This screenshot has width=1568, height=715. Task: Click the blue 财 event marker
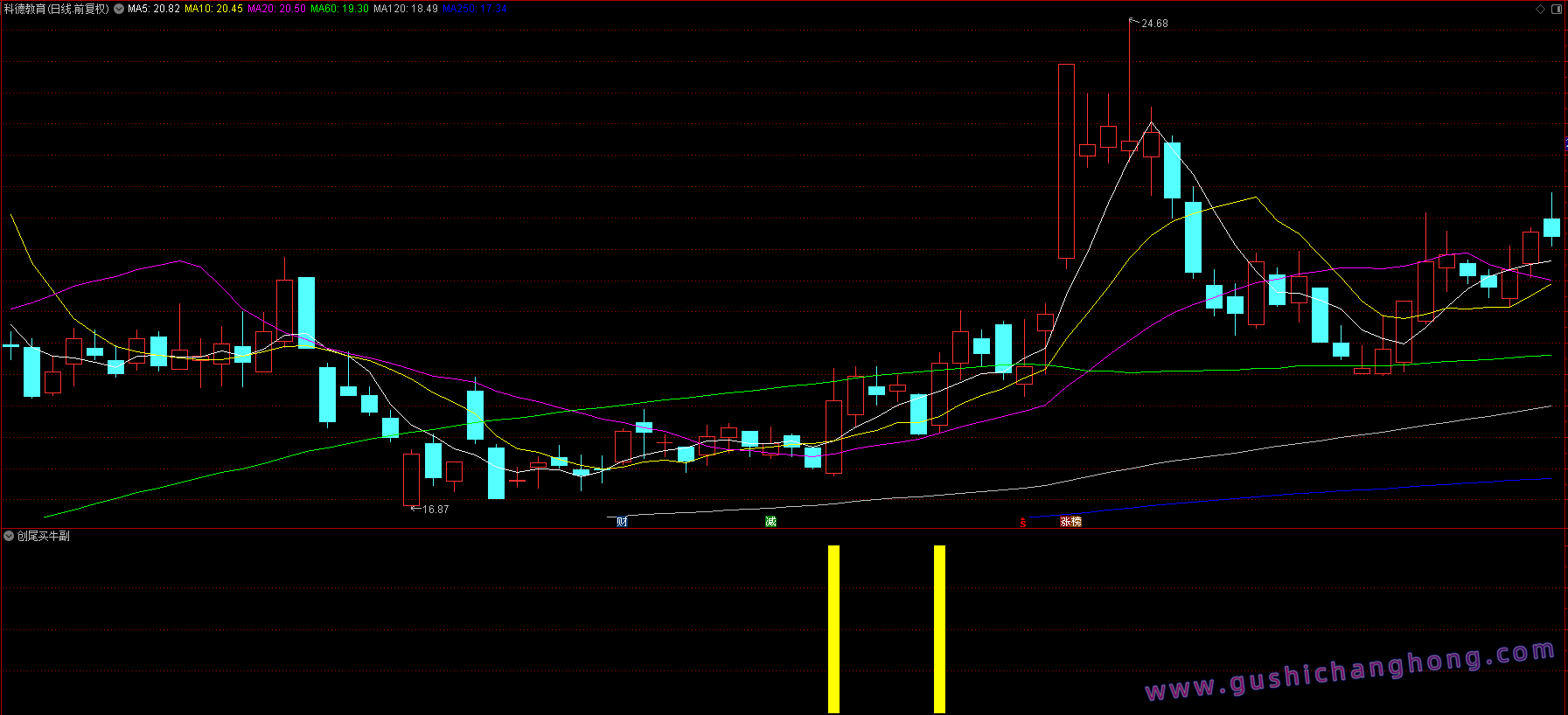coord(622,522)
